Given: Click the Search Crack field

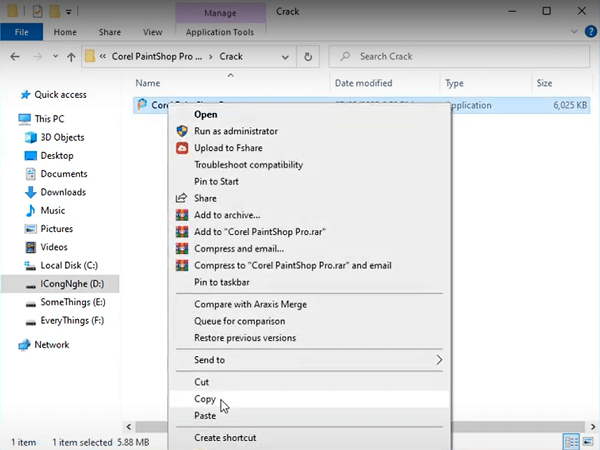Looking at the screenshot, I should [x=459, y=57].
